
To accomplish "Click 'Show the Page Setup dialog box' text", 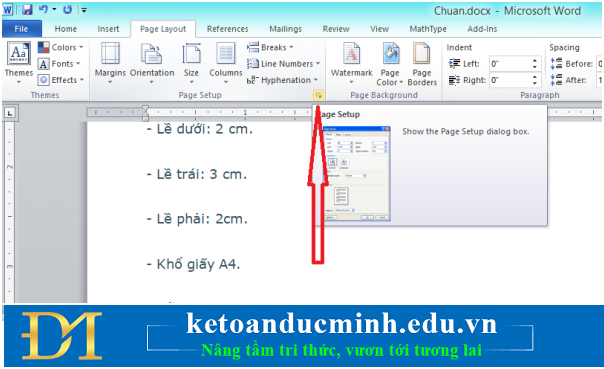I will point(466,131).
